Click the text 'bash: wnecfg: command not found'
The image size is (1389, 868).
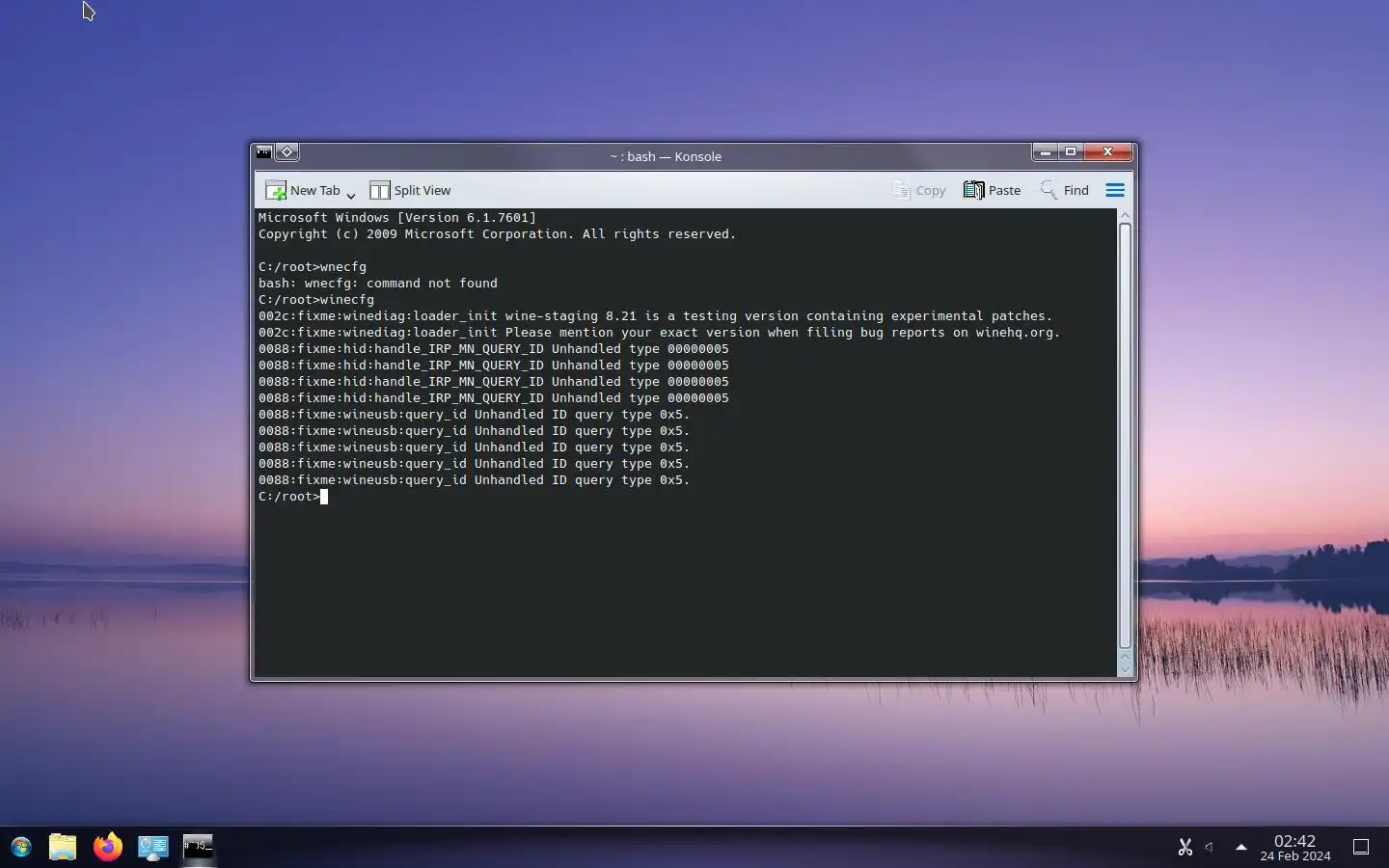point(378,284)
